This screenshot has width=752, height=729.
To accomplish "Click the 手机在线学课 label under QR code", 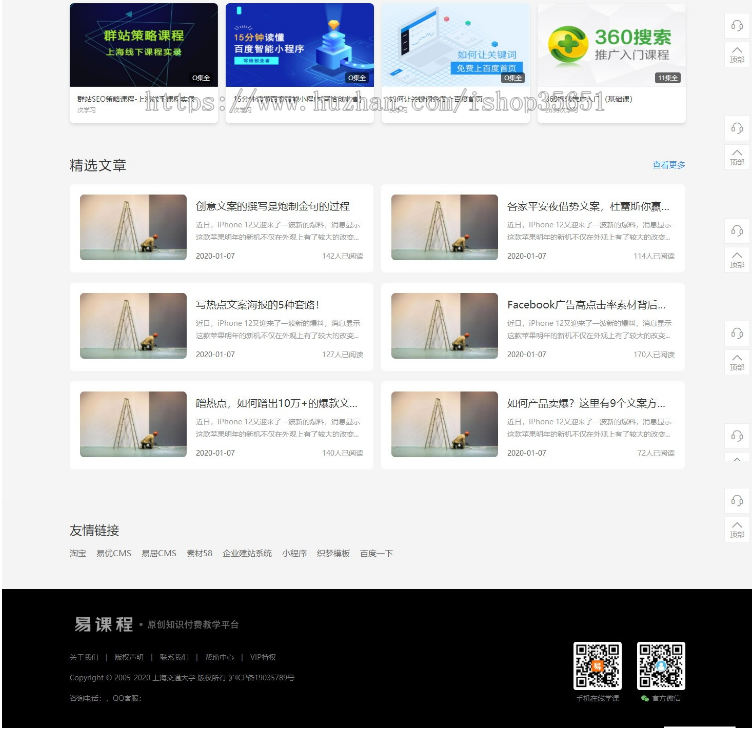I will [x=598, y=698].
